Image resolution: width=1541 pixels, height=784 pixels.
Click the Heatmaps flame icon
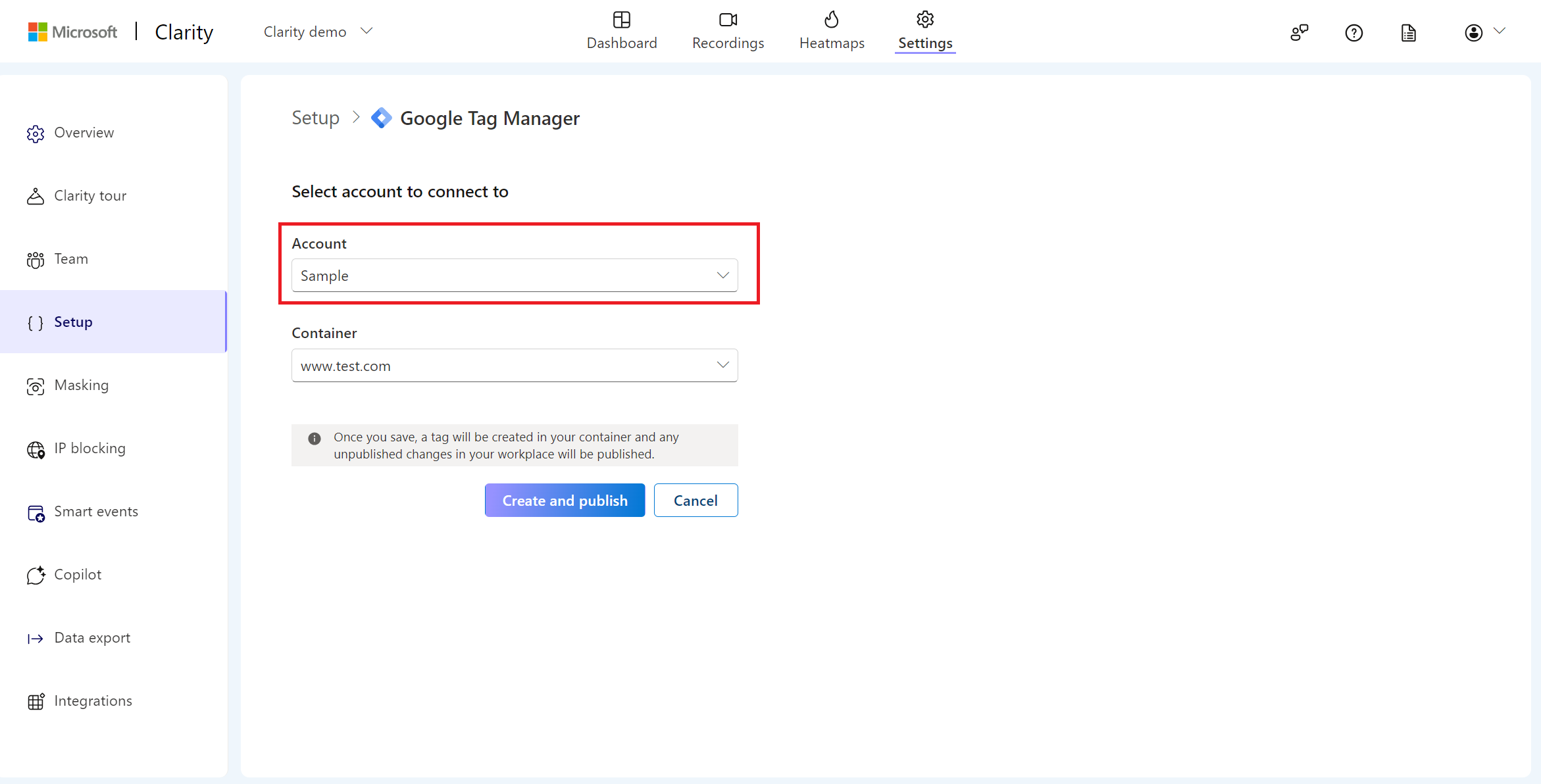pyautogui.click(x=832, y=20)
